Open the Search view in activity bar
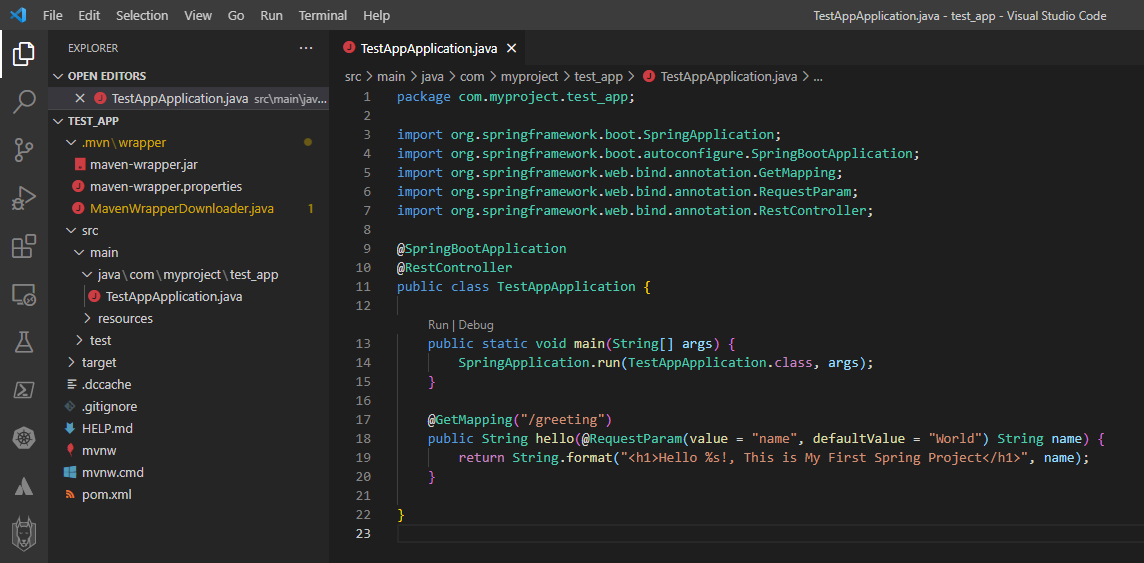 (23, 102)
